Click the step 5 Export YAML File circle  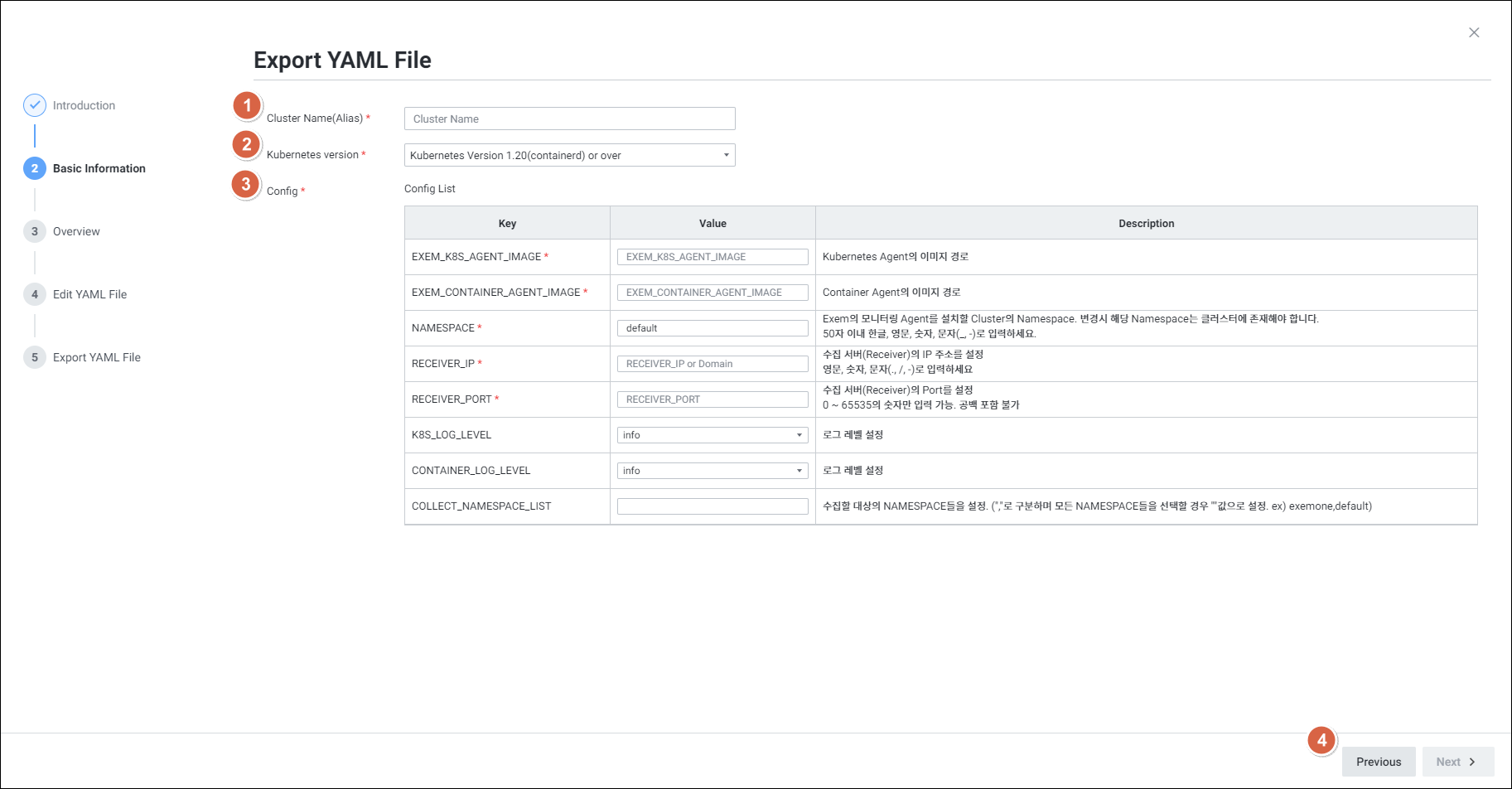[x=35, y=357]
